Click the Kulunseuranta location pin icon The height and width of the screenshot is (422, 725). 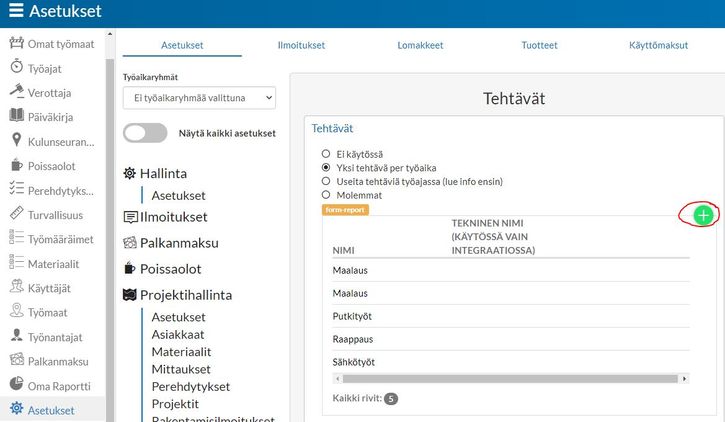click(x=17, y=141)
